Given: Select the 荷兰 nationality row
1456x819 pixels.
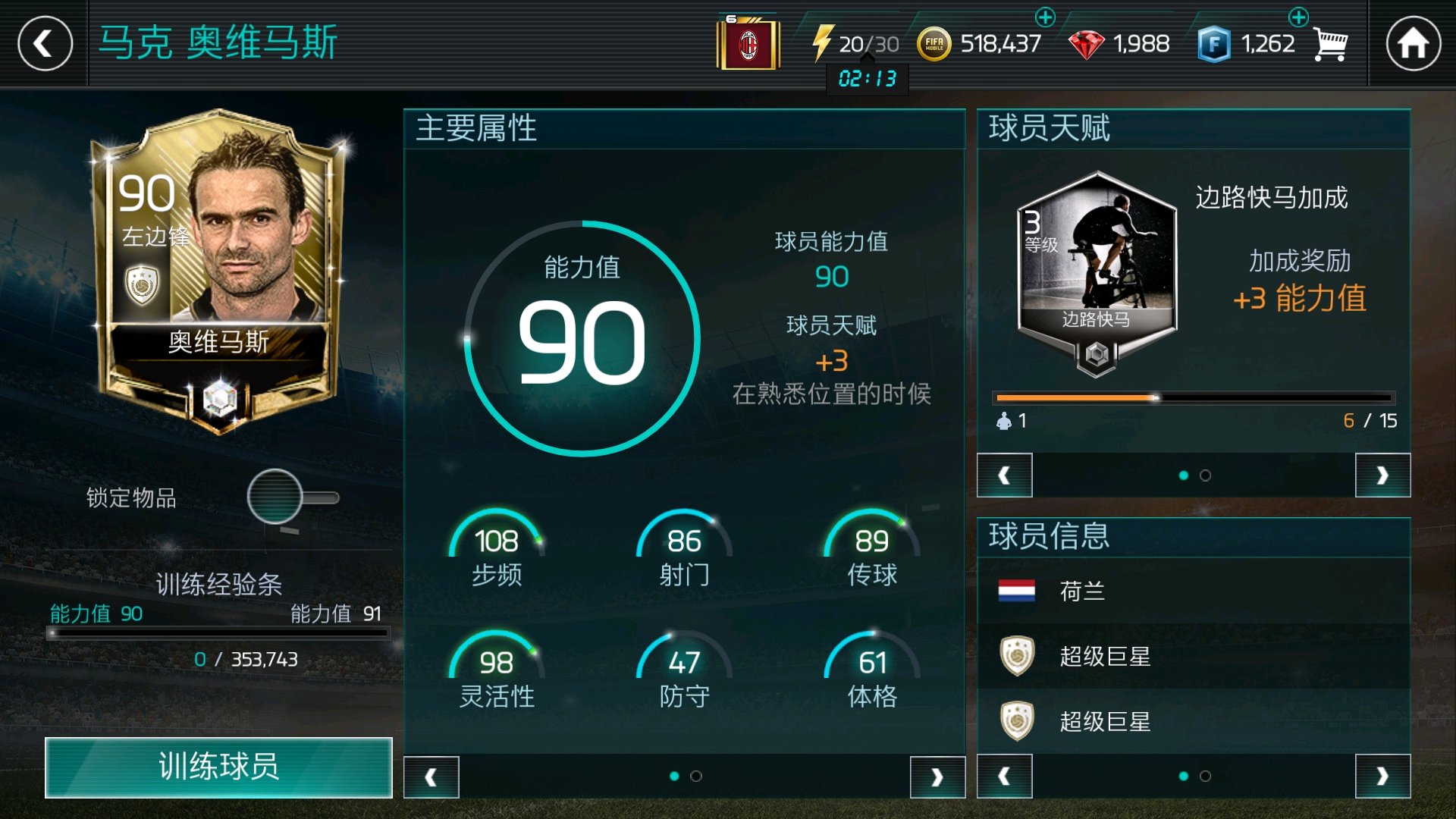Looking at the screenshot, I should pyautogui.click(x=1194, y=591).
